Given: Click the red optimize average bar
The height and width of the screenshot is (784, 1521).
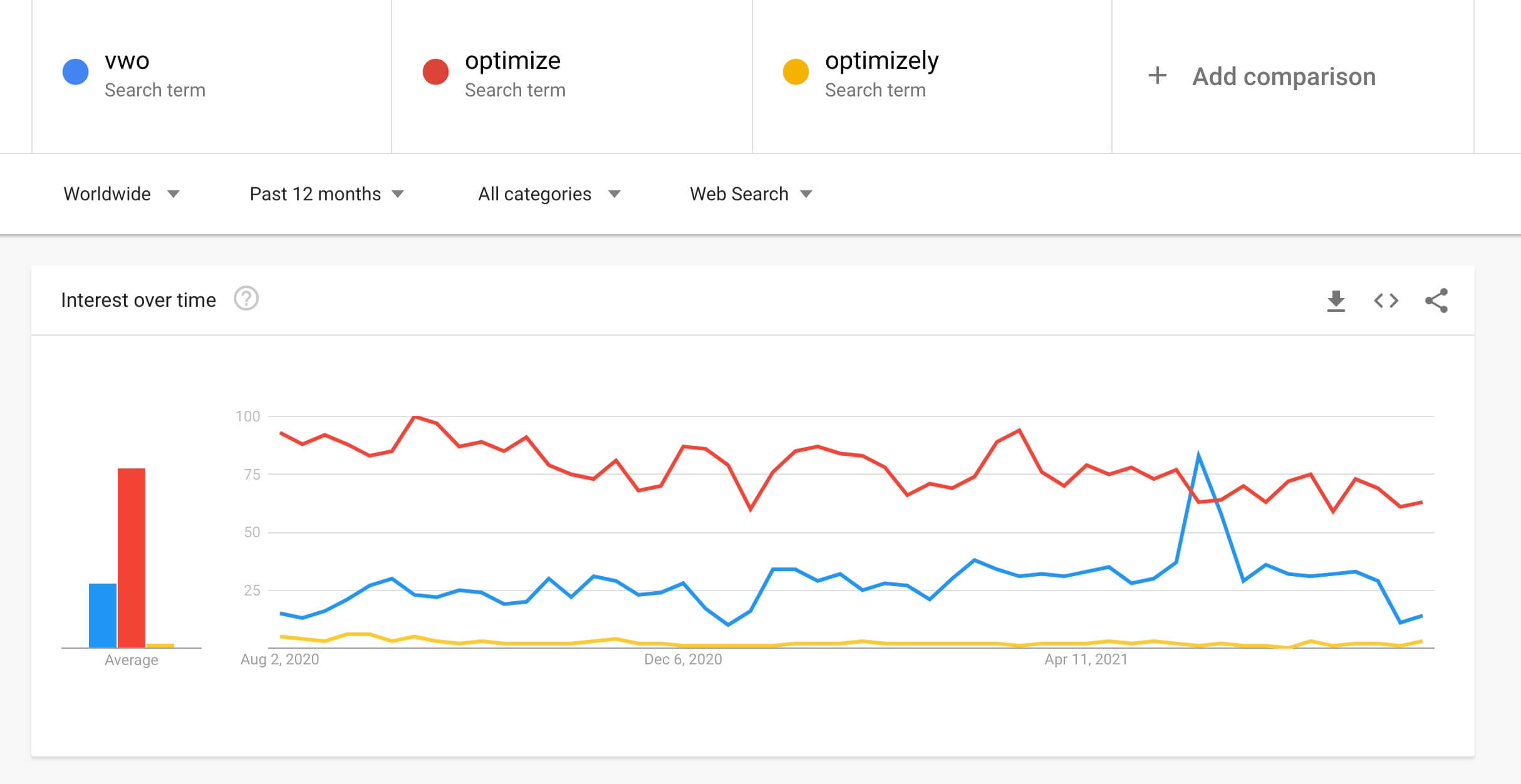Looking at the screenshot, I should click(132, 558).
